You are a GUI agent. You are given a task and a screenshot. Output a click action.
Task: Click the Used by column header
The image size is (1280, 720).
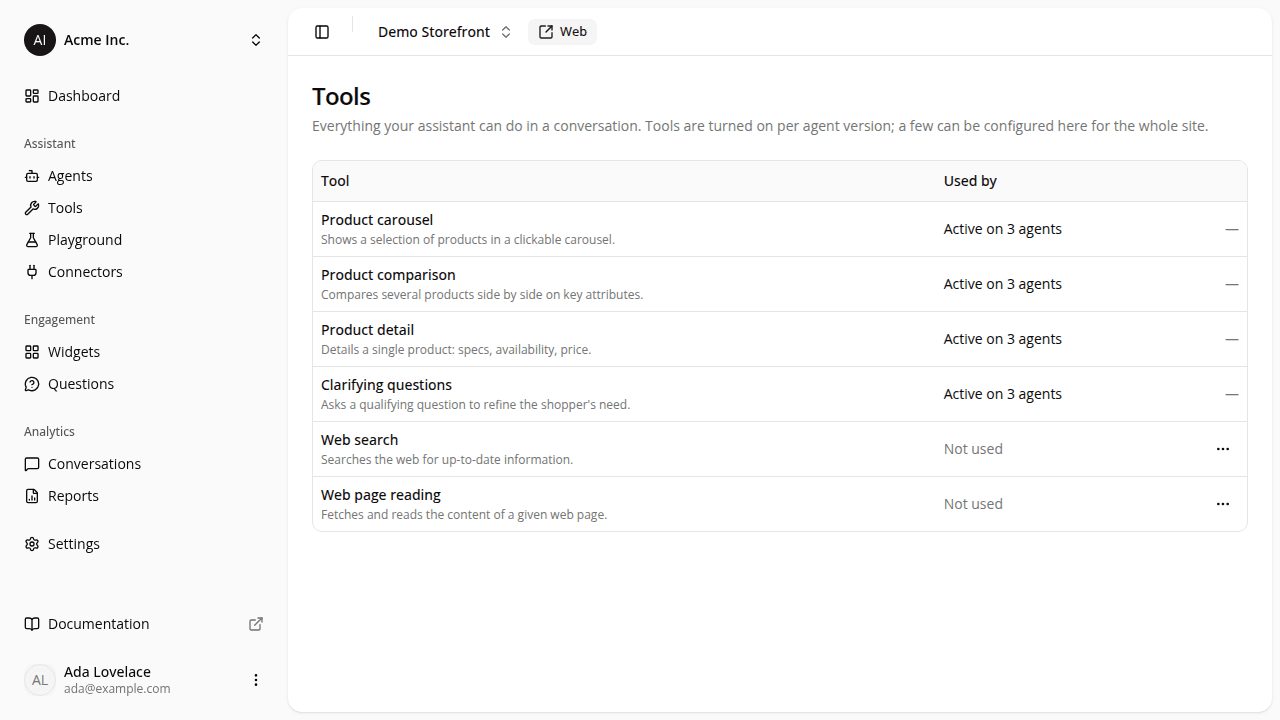click(970, 181)
